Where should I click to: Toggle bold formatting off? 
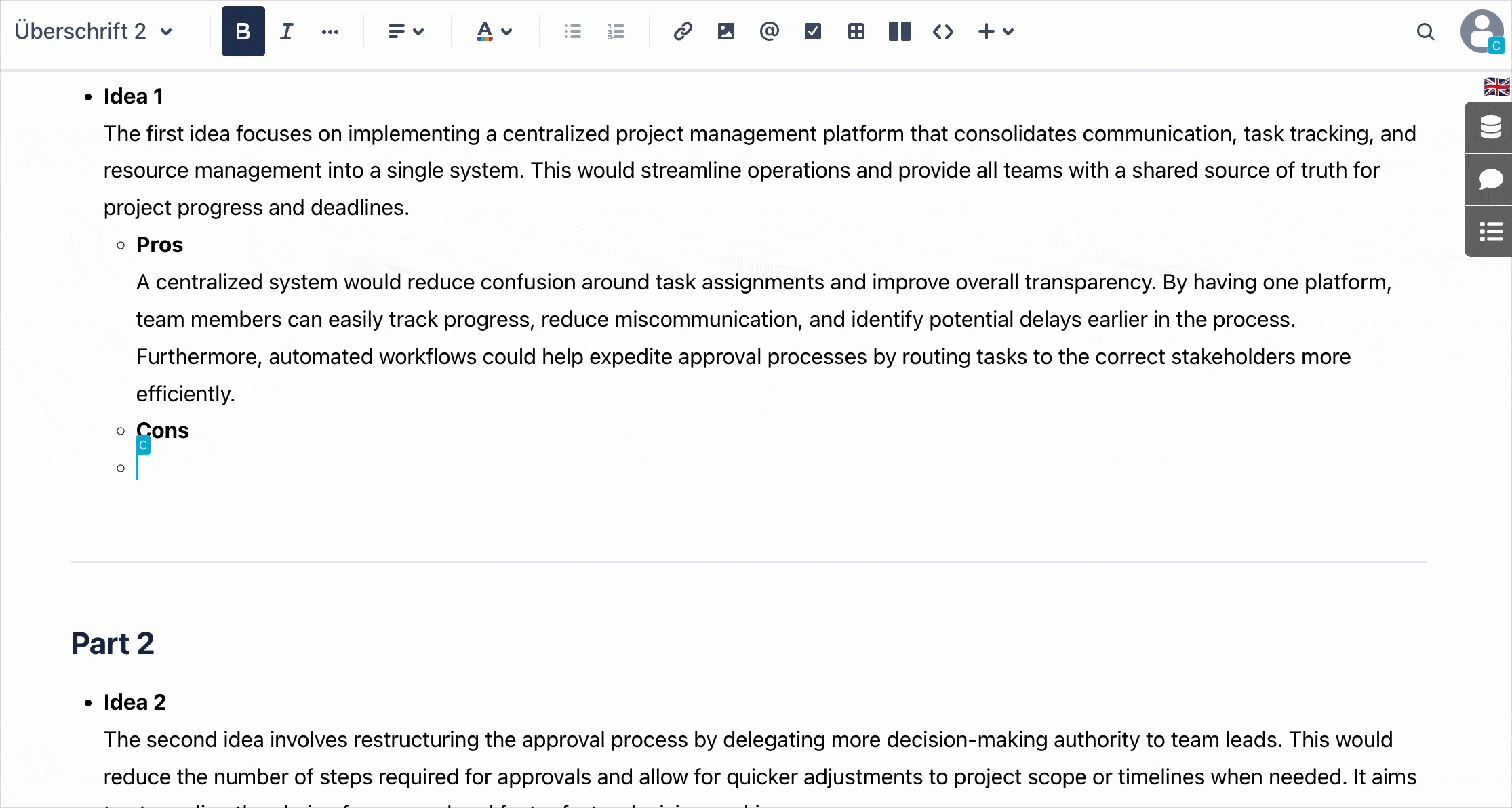[243, 31]
